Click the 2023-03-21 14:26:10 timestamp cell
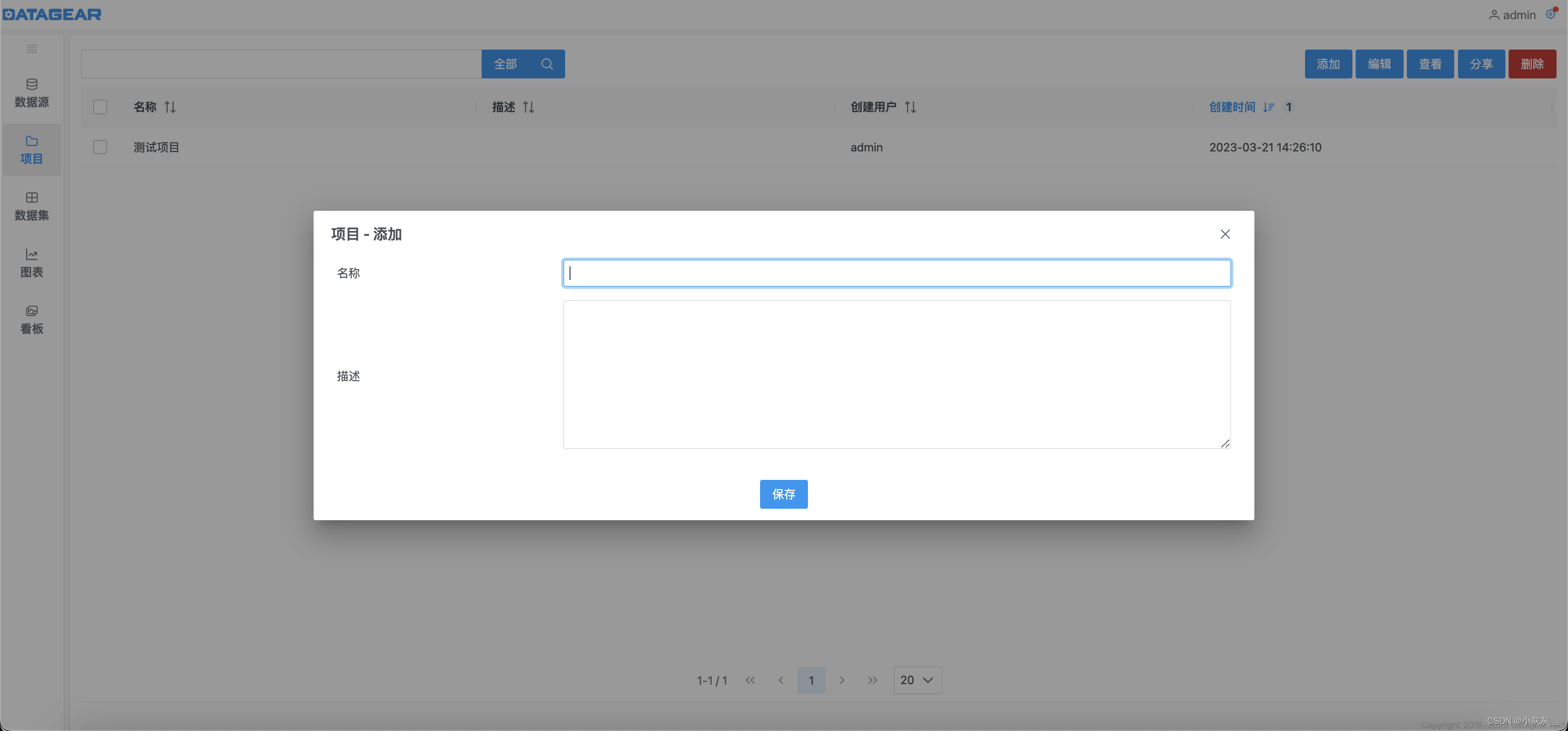The width and height of the screenshot is (1568, 731). 1265,148
